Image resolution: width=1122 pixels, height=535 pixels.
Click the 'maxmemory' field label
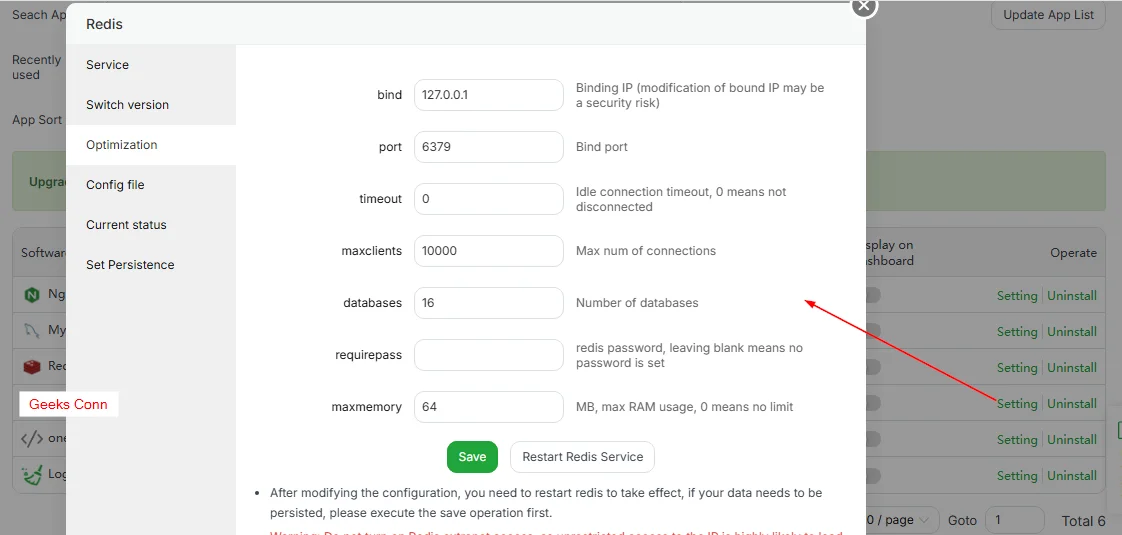367,407
